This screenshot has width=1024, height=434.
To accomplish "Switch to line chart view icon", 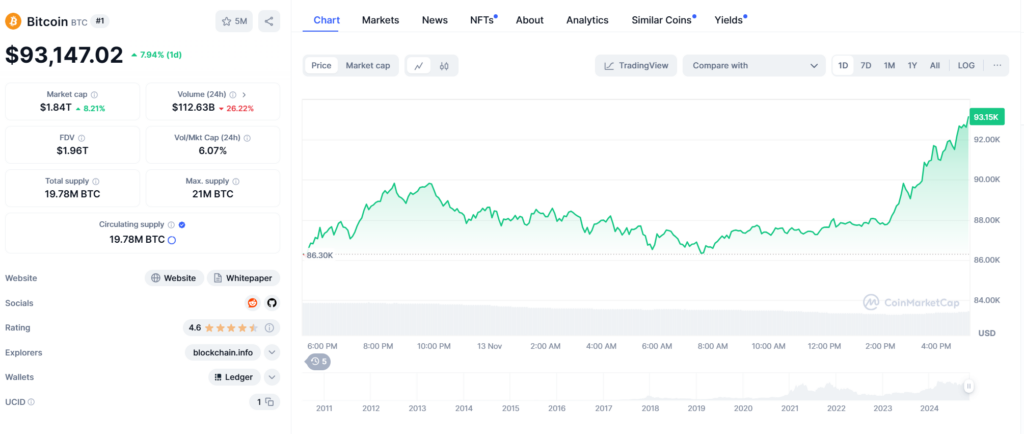I will coord(419,65).
